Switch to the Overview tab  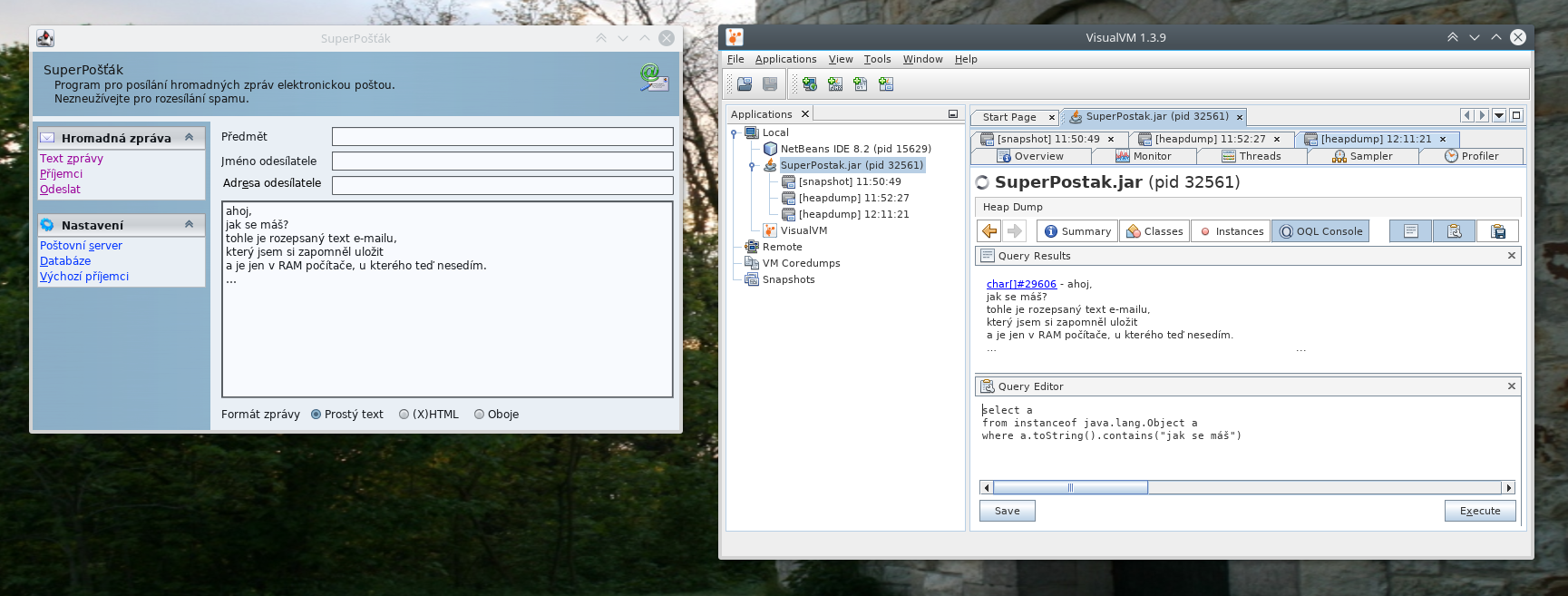(x=1030, y=156)
